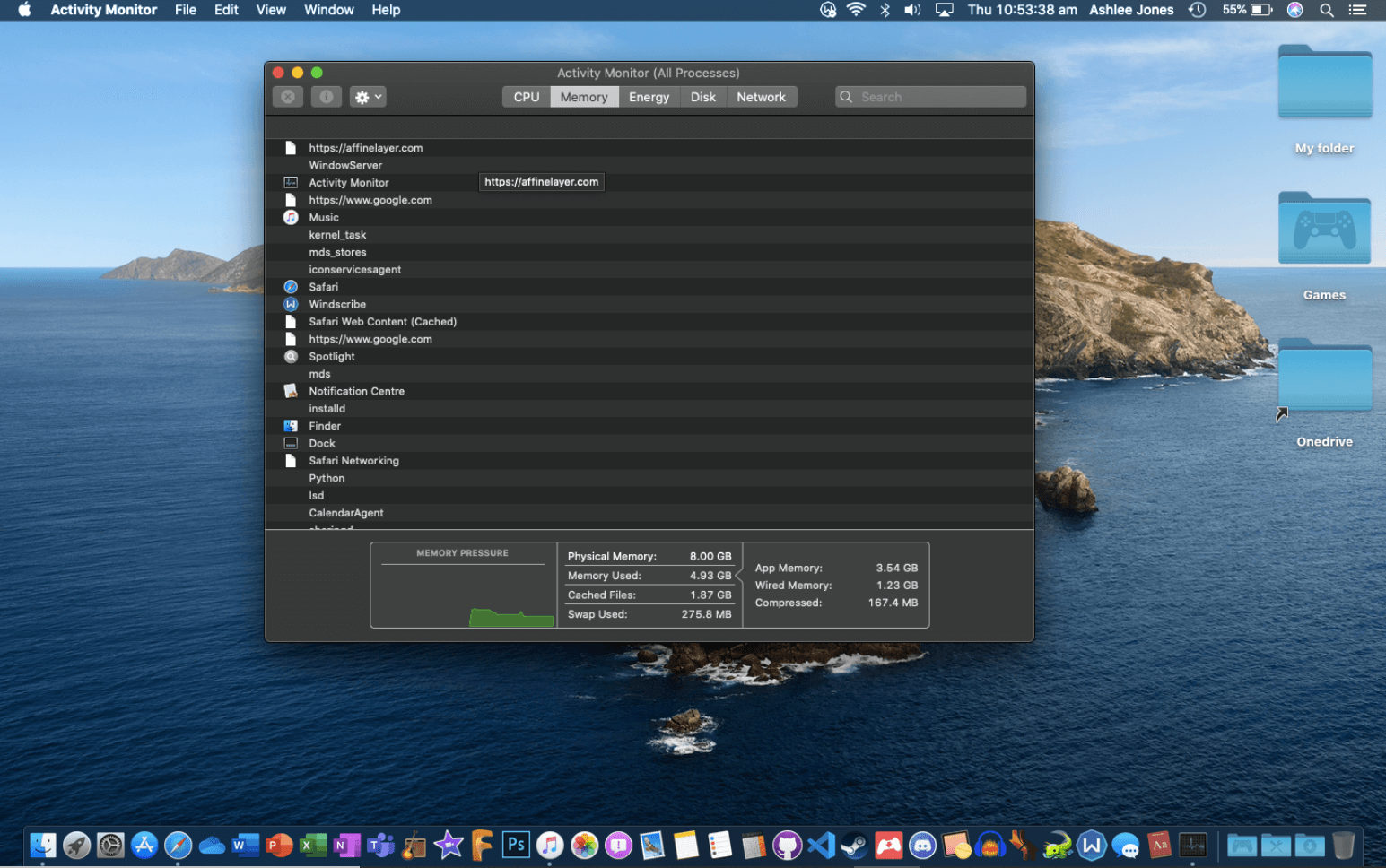1386x868 pixels.
Task: Force quit a process using the X icon
Action: (287, 96)
